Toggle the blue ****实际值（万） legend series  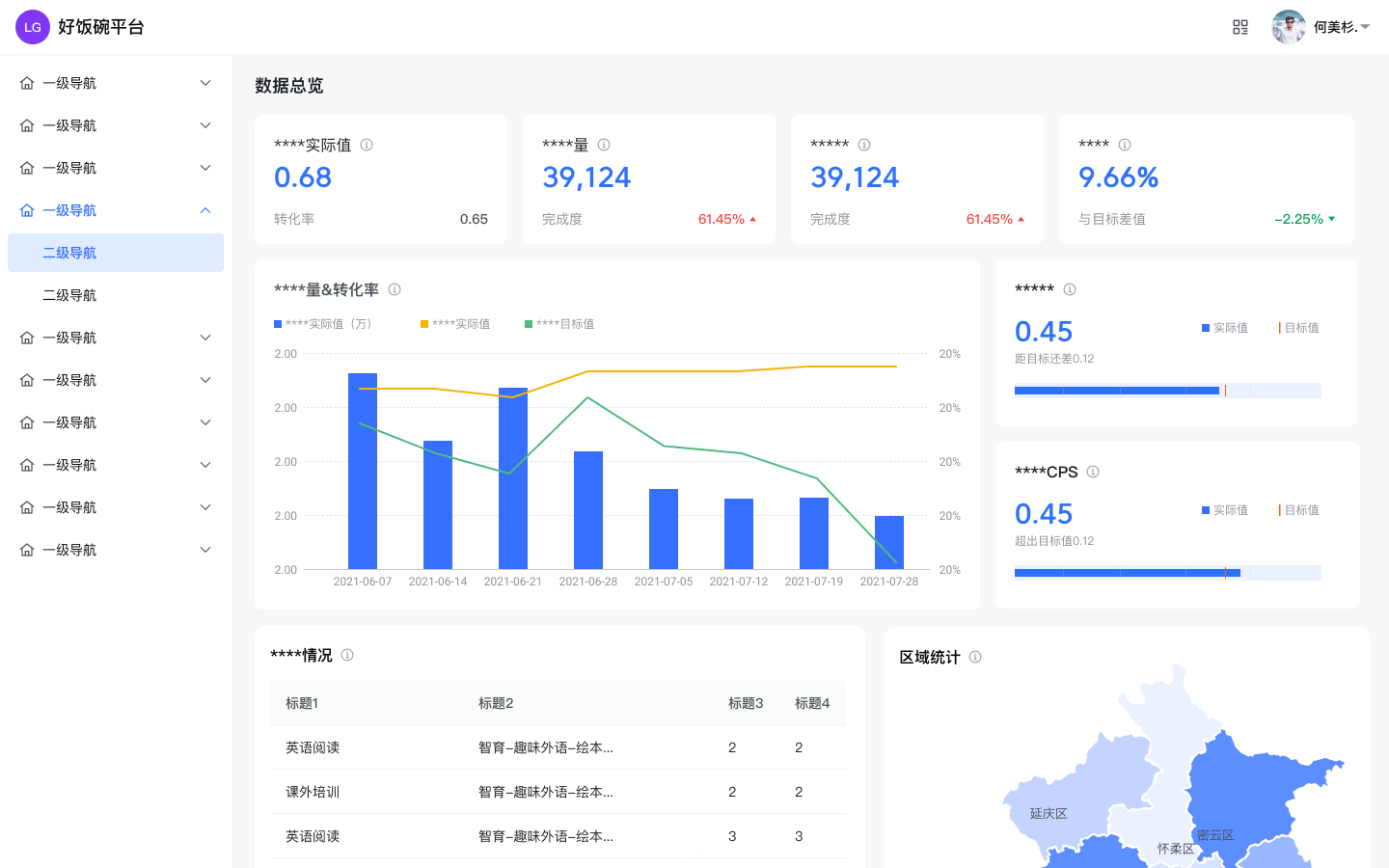pyautogui.click(x=323, y=324)
